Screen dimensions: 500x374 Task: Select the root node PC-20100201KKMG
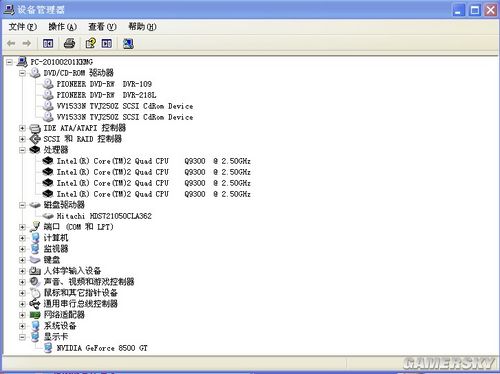pos(61,62)
